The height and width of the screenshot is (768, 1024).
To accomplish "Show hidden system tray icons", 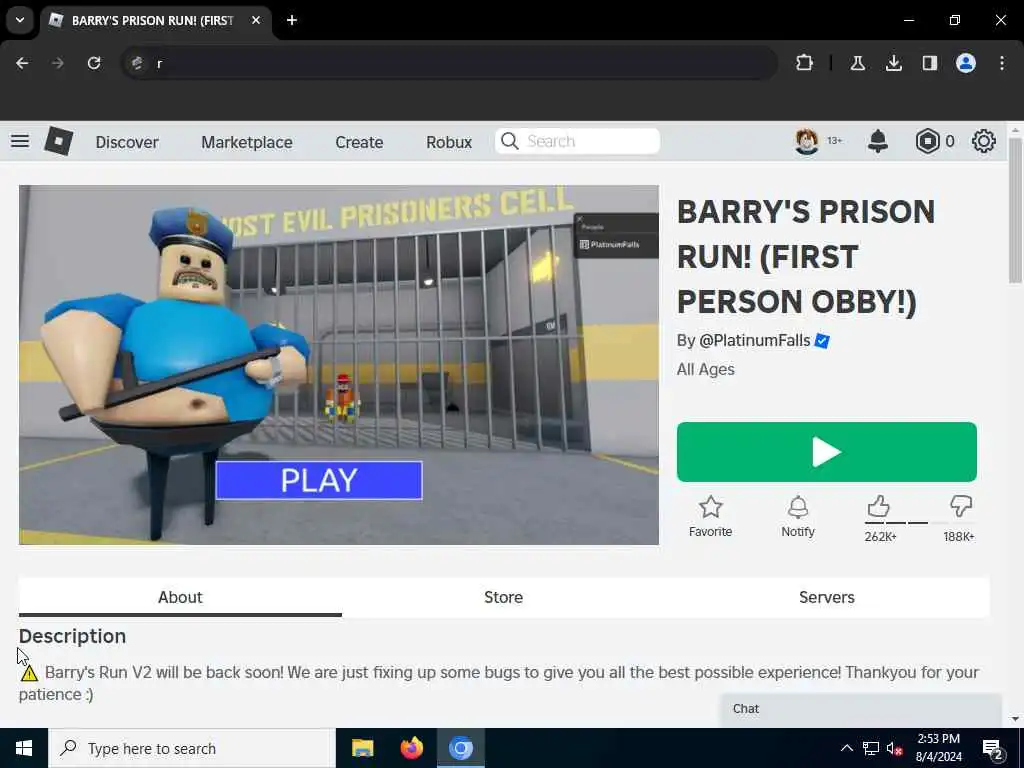I will tap(846, 748).
